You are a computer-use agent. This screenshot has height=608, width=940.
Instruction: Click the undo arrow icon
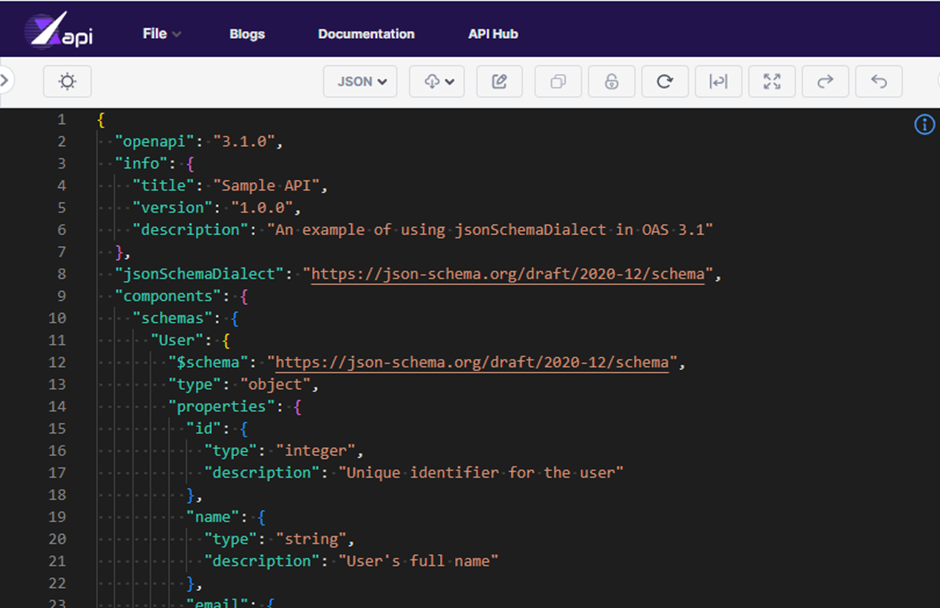878,81
